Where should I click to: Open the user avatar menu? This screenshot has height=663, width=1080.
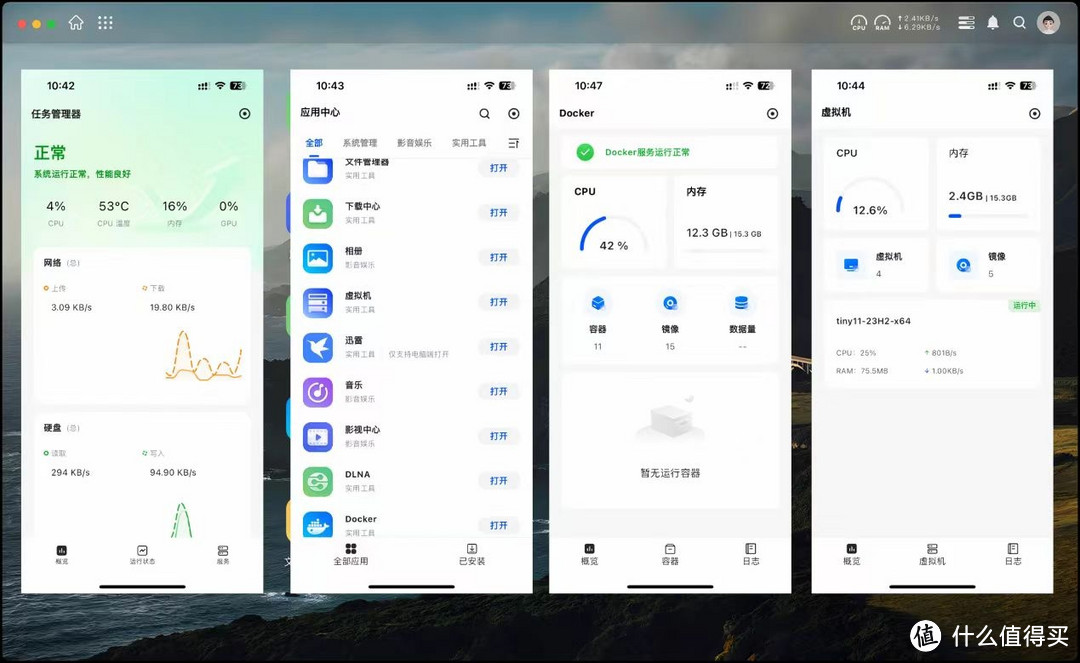pyautogui.click(x=1048, y=23)
